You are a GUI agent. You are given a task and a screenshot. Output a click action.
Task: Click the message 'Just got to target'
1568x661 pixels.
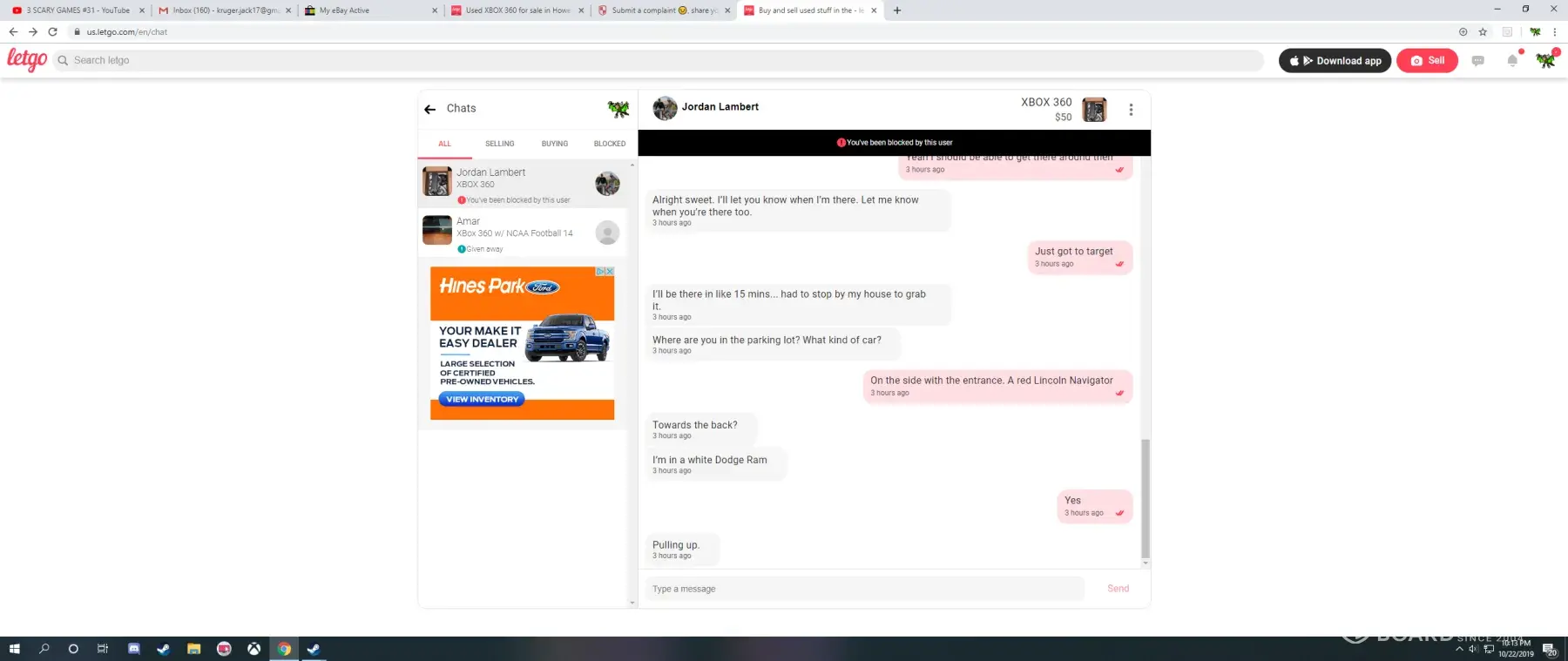pos(1079,257)
